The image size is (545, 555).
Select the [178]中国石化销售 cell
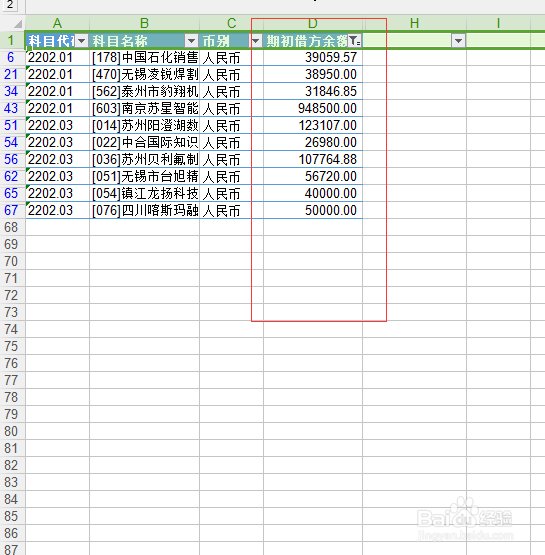[144, 57]
